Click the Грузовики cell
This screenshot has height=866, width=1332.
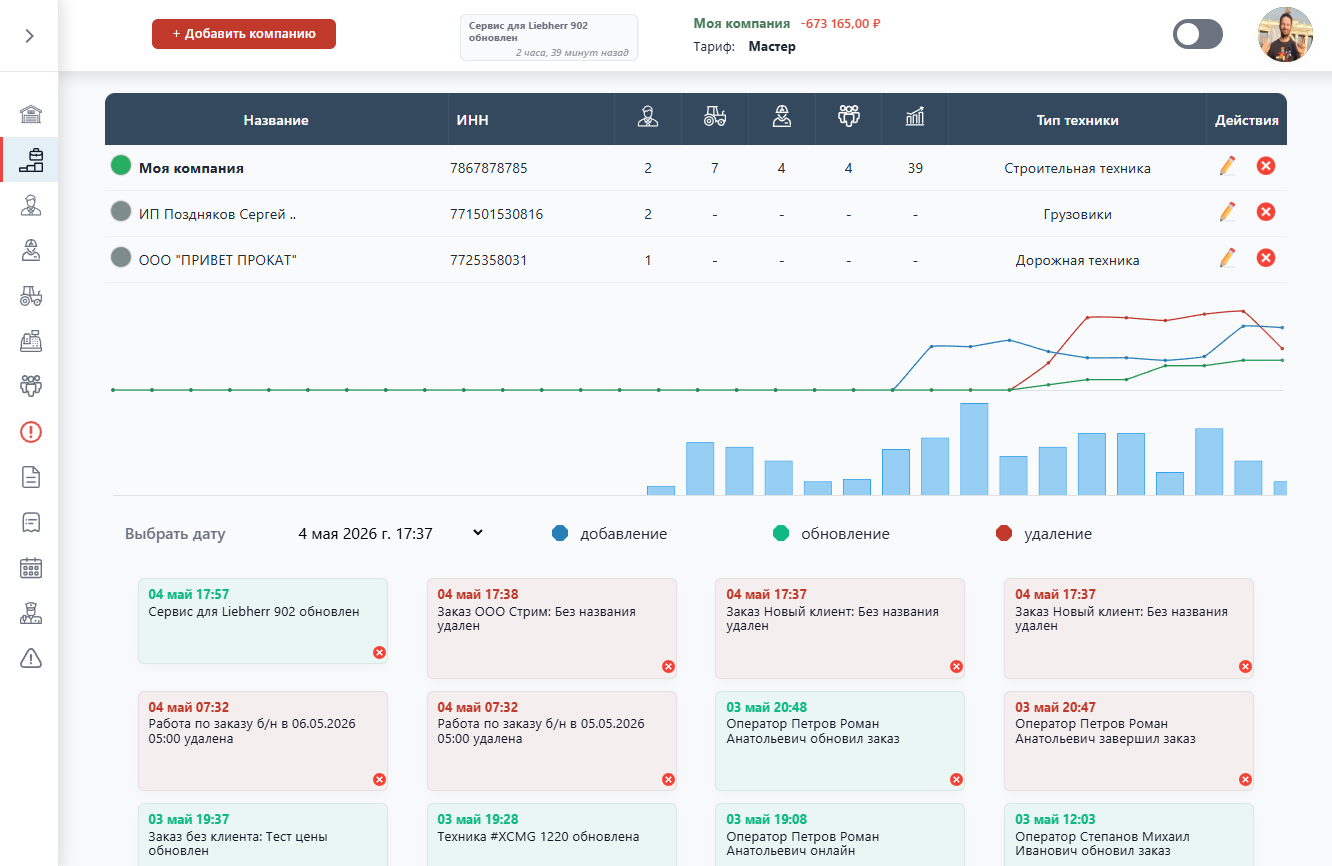coord(1077,214)
